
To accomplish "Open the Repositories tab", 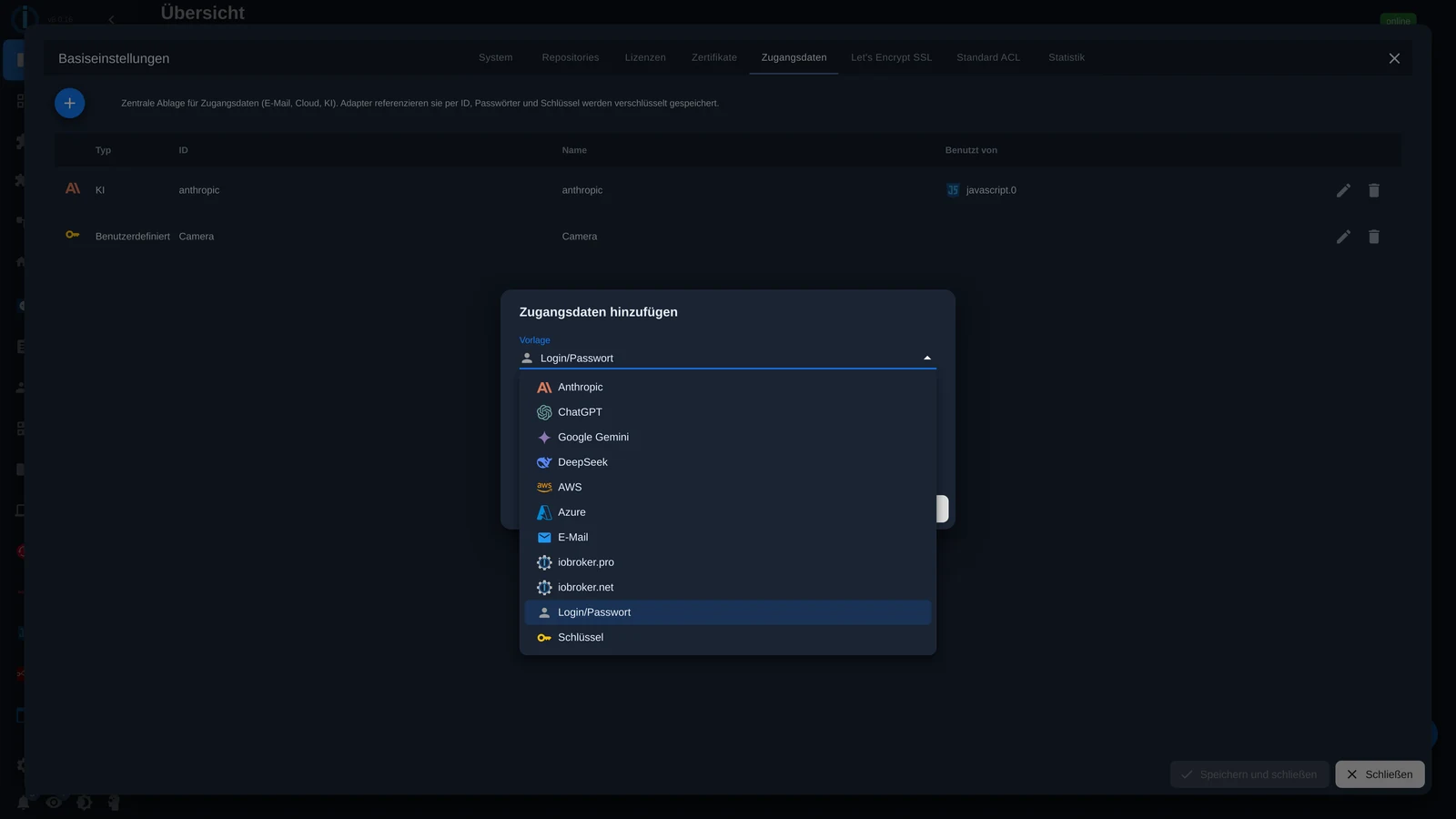I will (571, 57).
